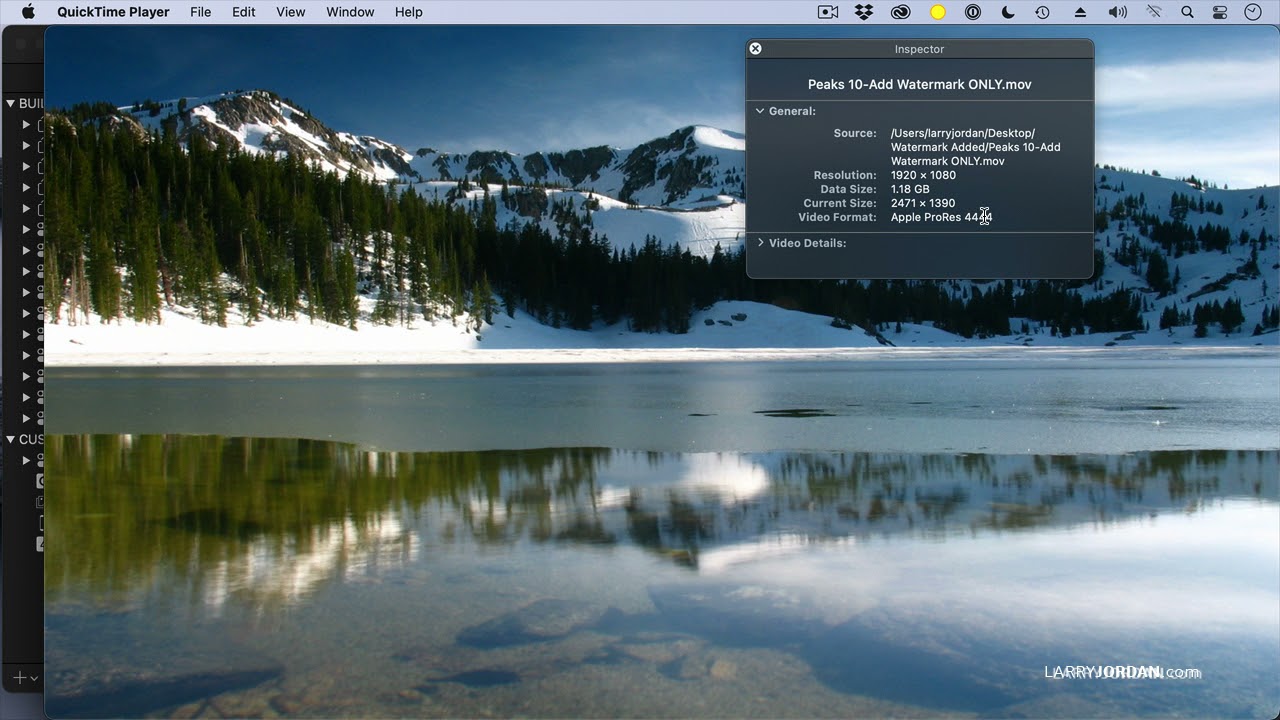
Task: Click the Video Format: label
Action: point(837,217)
